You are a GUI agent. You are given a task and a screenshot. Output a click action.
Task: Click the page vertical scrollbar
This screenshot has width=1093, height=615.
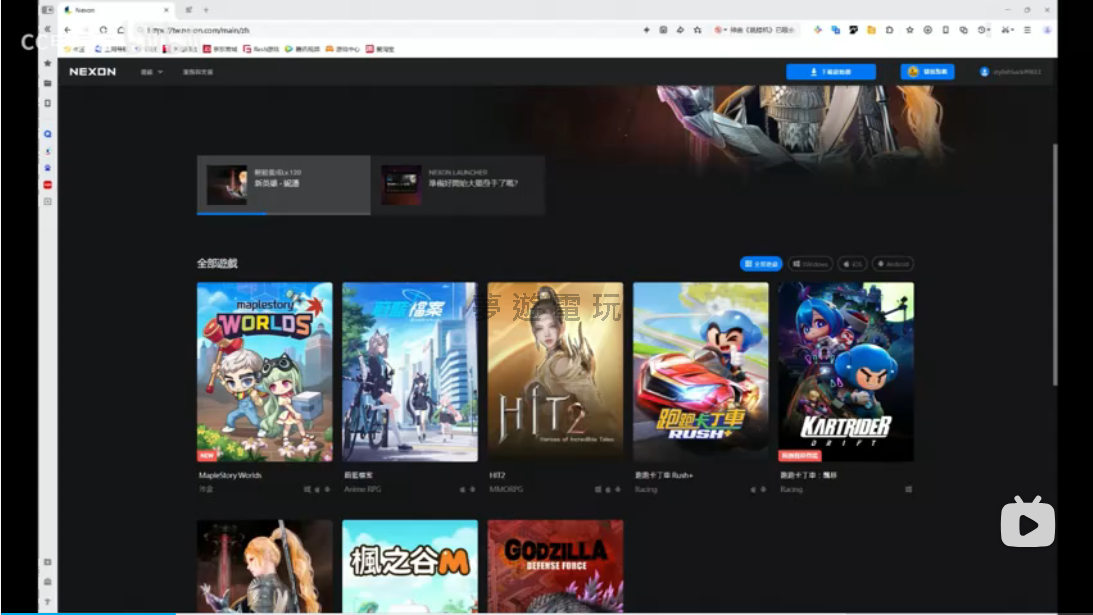(1055, 265)
